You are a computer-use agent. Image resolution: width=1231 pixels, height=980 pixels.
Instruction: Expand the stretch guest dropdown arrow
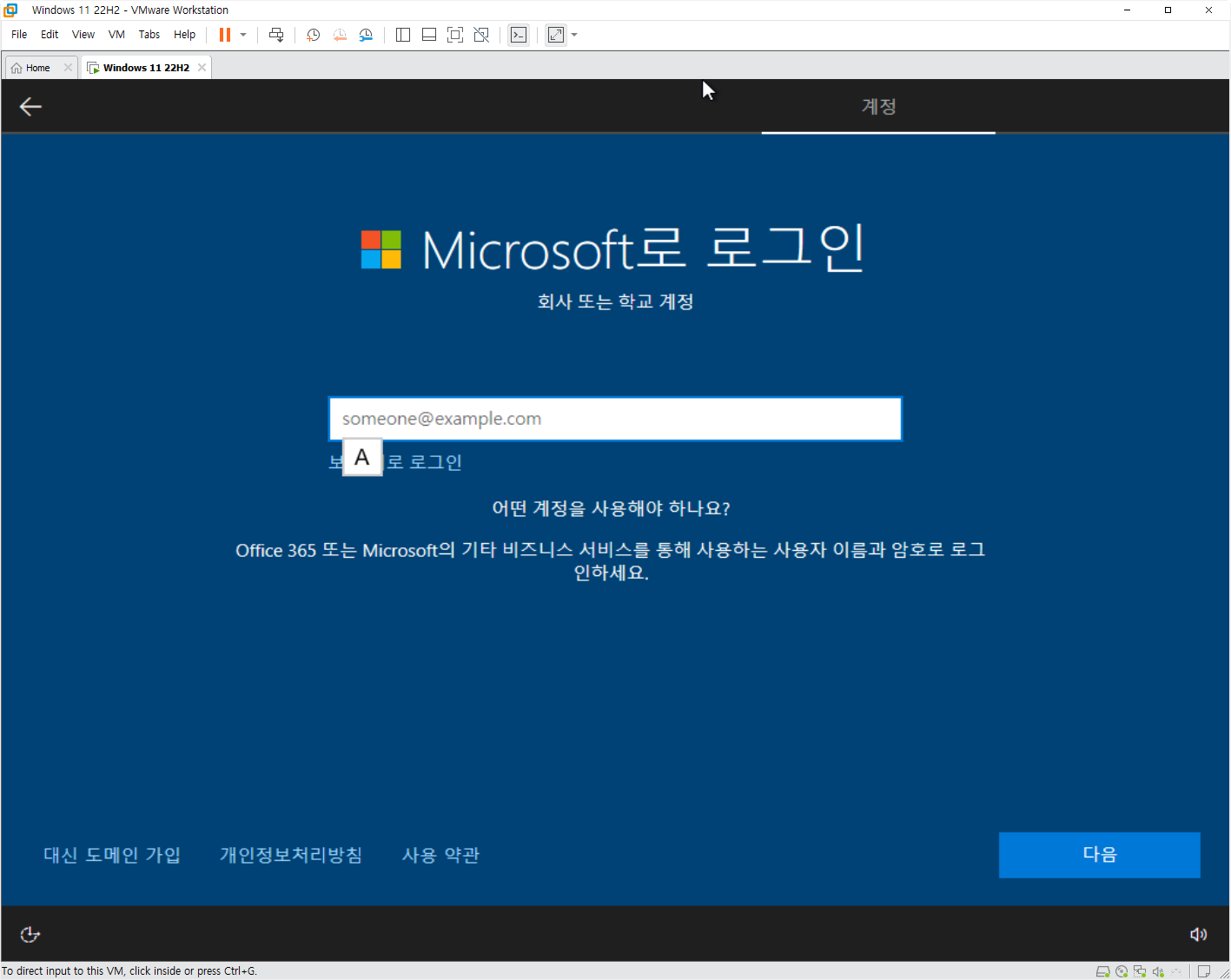574,35
